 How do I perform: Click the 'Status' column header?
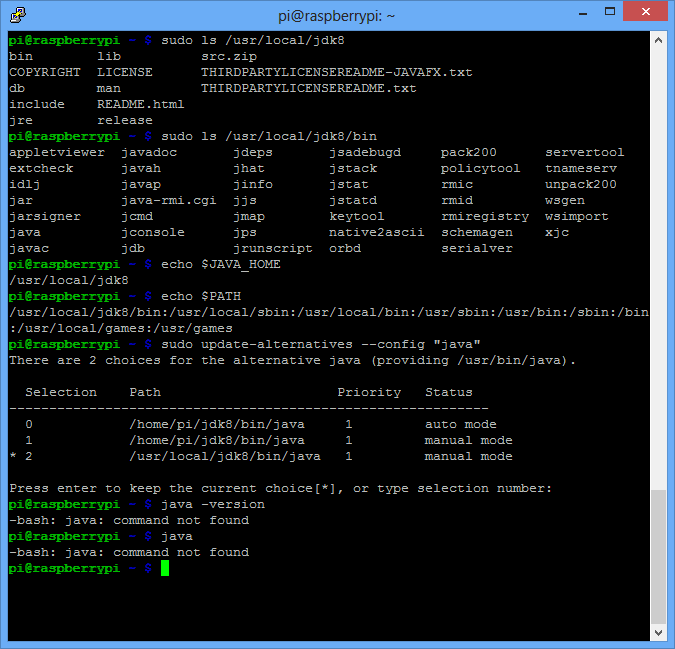click(x=449, y=392)
